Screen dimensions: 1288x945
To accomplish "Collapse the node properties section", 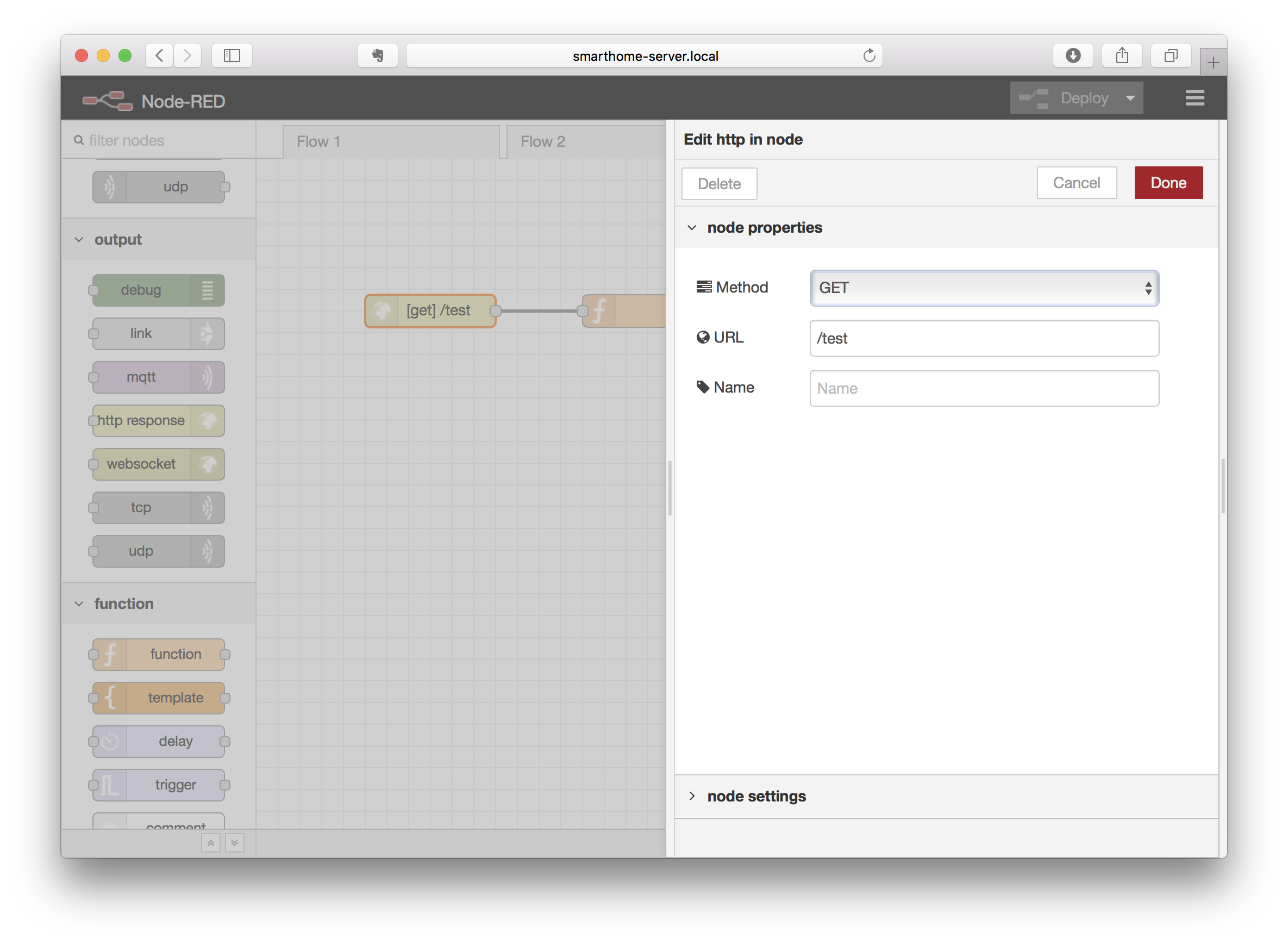I will [x=692, y=227].
